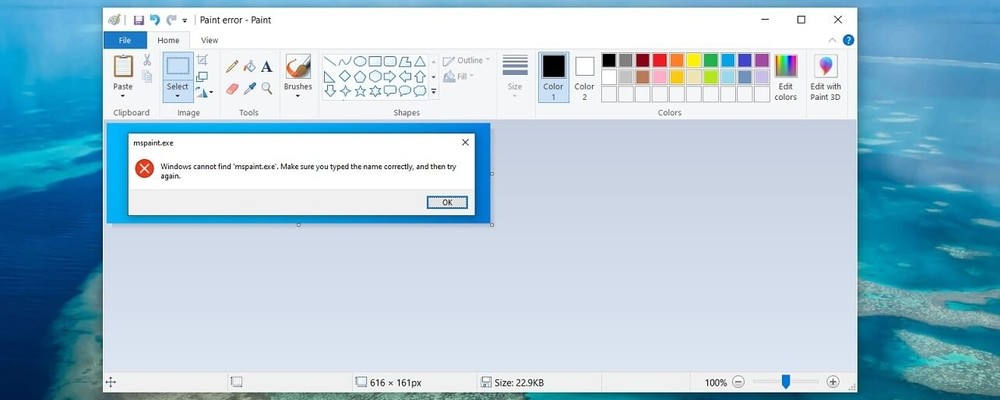Choose the pink color swatch

(659, 77)
